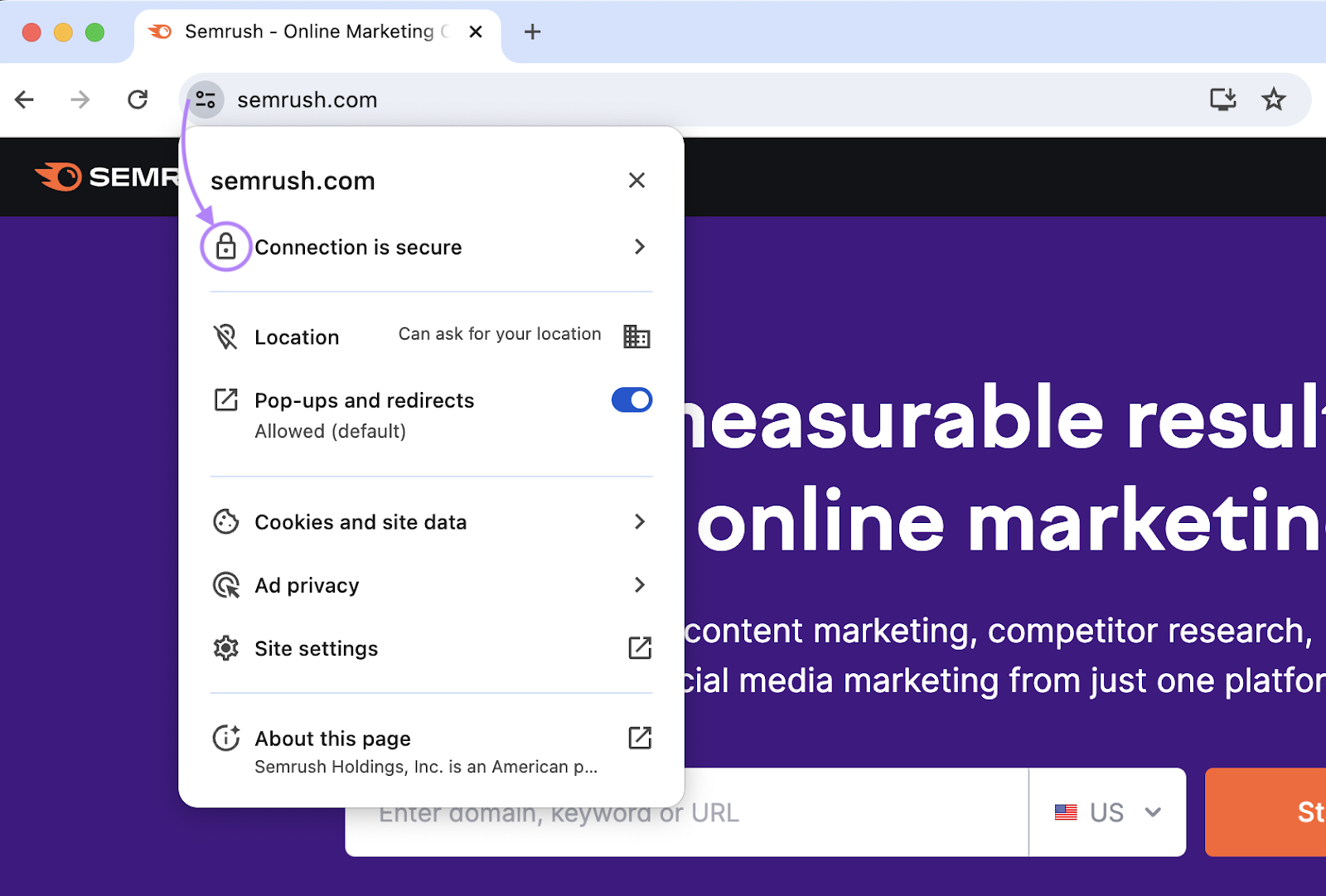Click the lock icon next to Connection is secure
The height and width of the screenshot is (896, 1326).
point(226,246)
